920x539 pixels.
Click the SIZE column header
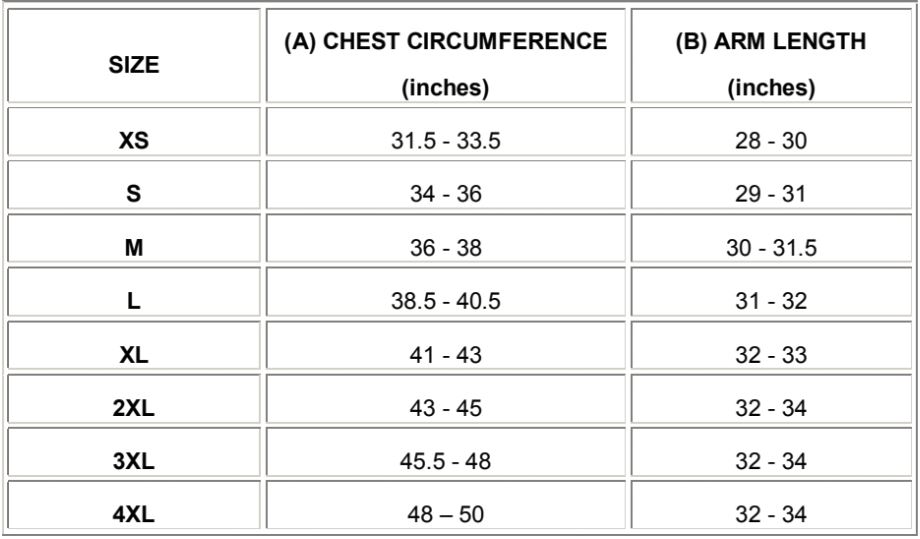(134, 65)
